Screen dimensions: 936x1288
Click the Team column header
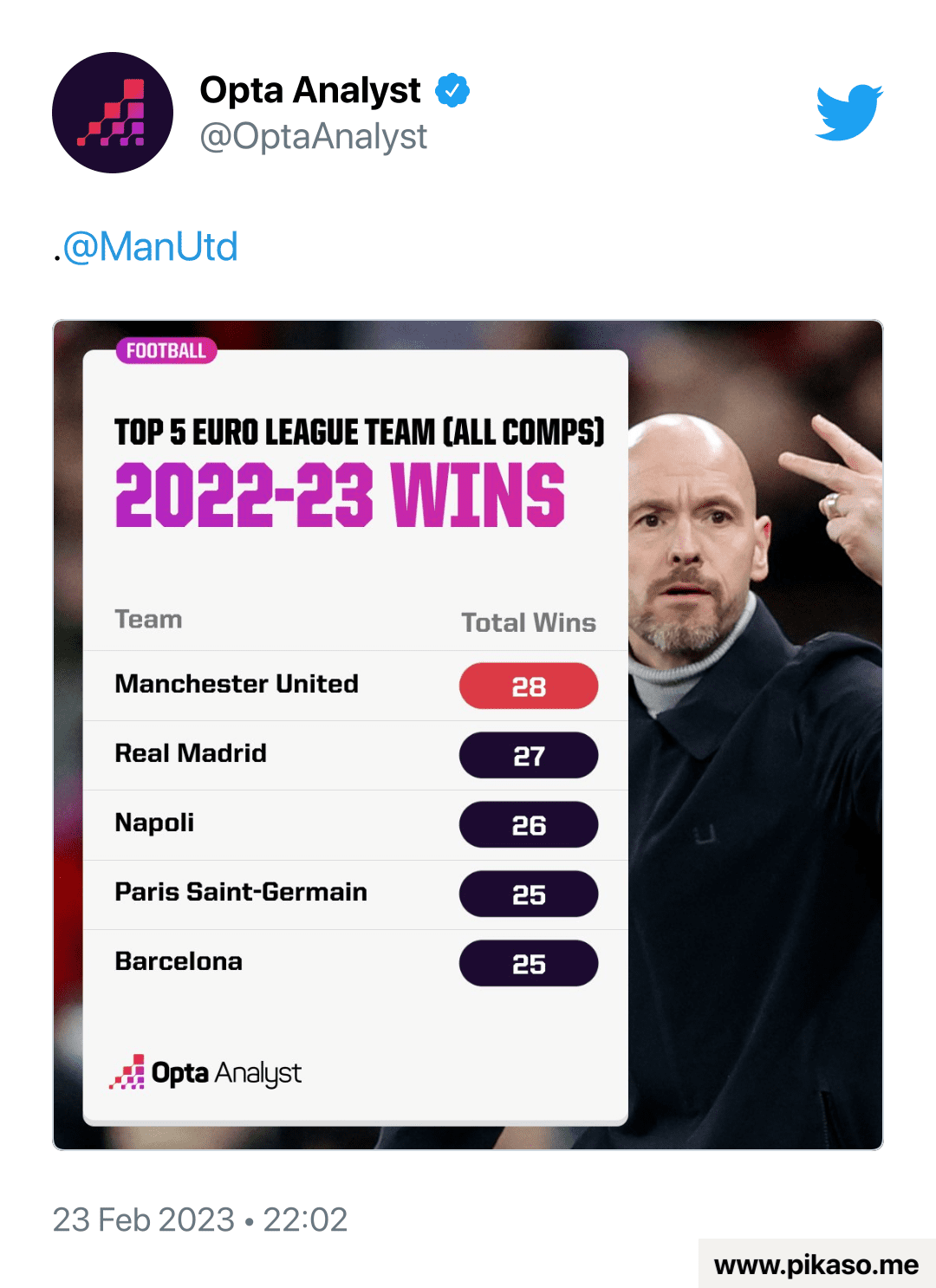pos(148,620)
